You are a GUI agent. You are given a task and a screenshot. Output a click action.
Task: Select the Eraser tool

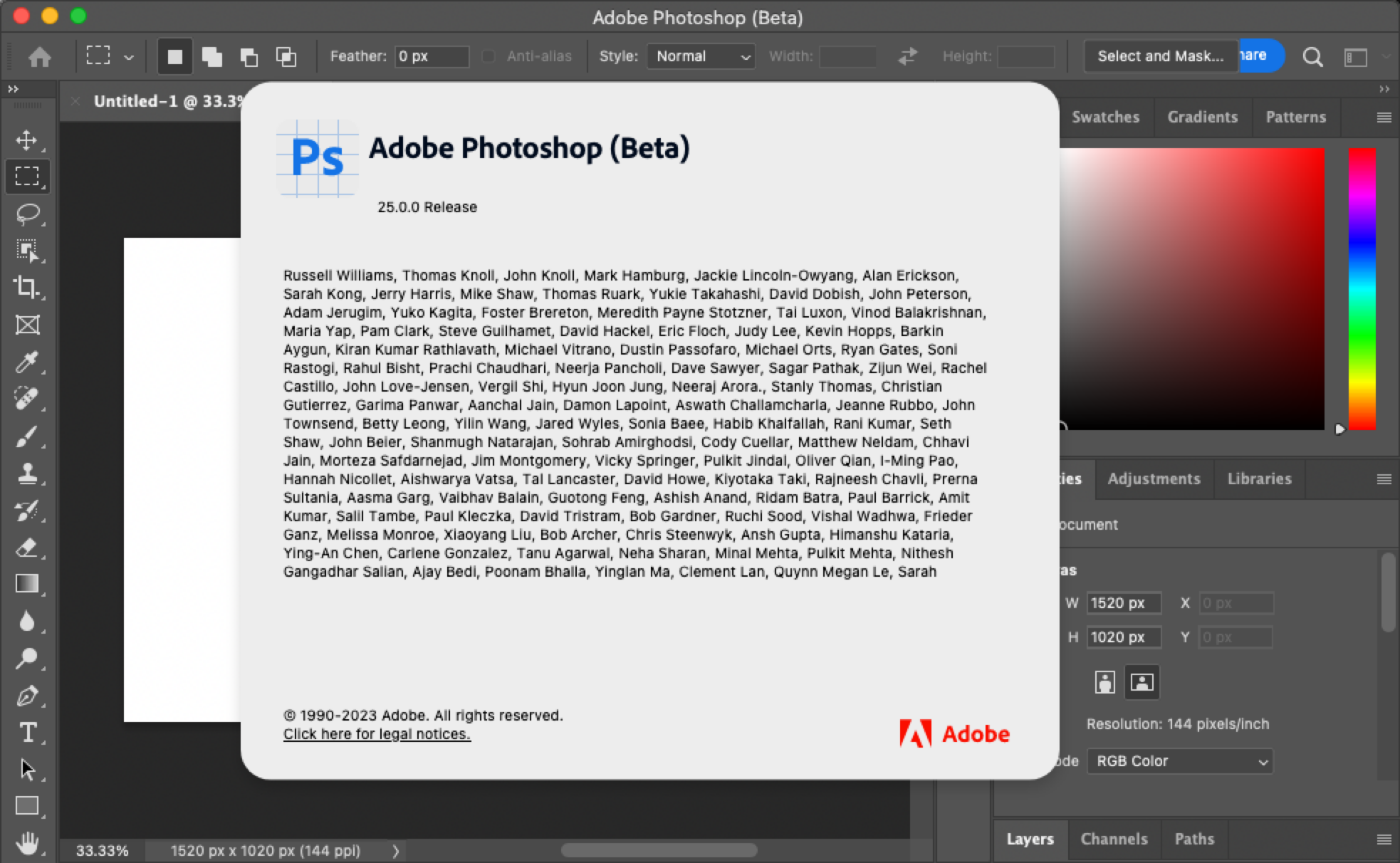coord(27,548)
